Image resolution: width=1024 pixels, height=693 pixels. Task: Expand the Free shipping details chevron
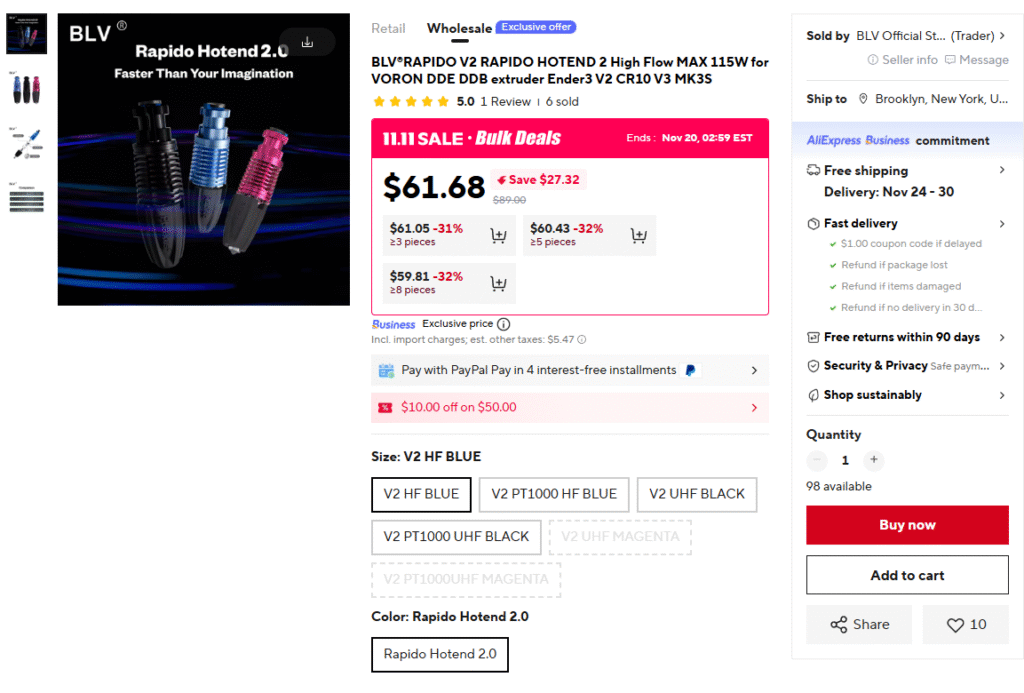click(1002, 171)
